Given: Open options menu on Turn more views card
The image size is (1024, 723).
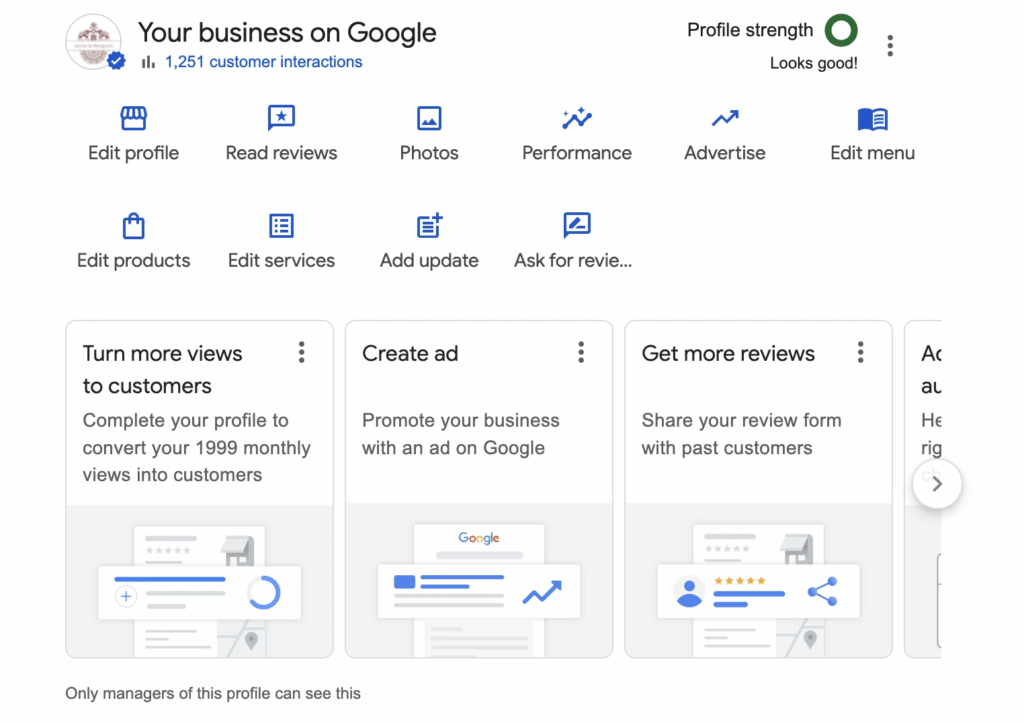Looking at the screenshot, I should [301, 352].
